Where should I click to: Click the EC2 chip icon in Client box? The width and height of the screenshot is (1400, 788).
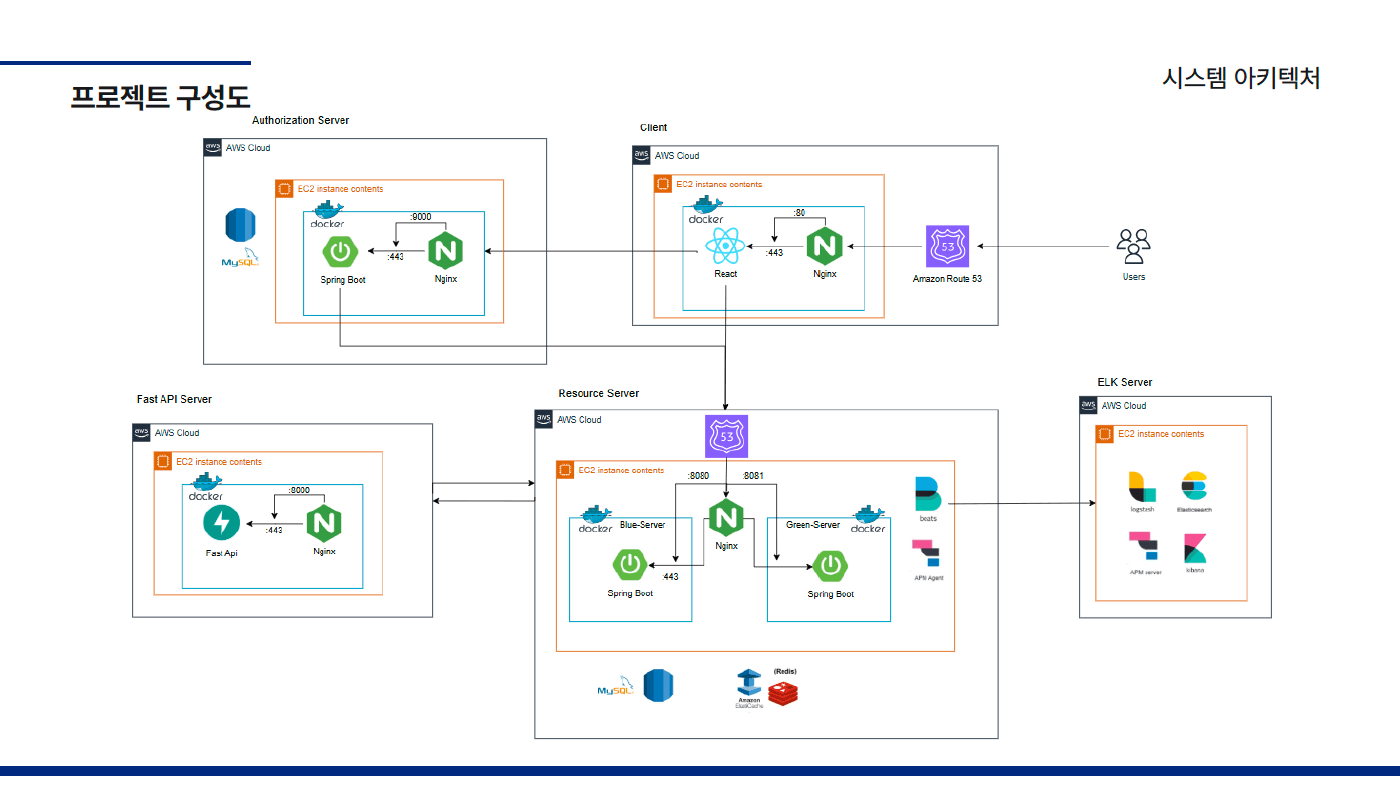(x=662, y=184)
